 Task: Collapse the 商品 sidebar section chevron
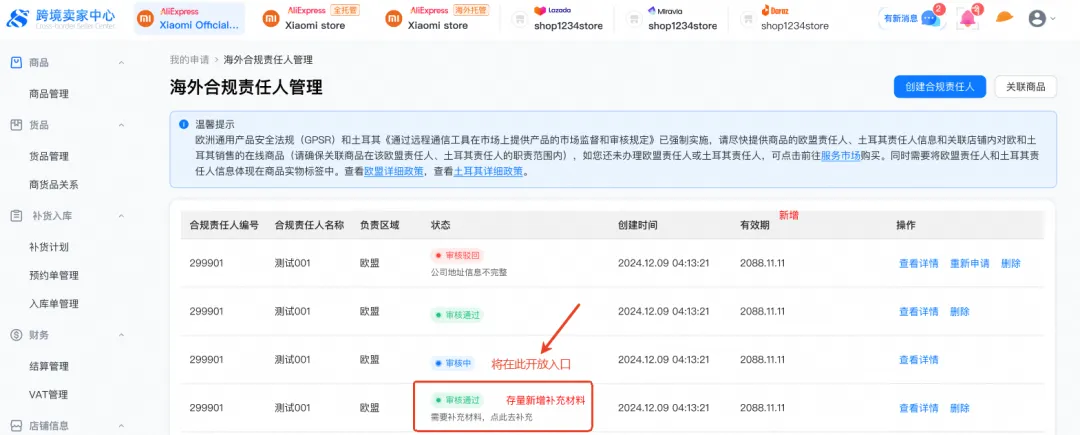(x=121, y=63)
